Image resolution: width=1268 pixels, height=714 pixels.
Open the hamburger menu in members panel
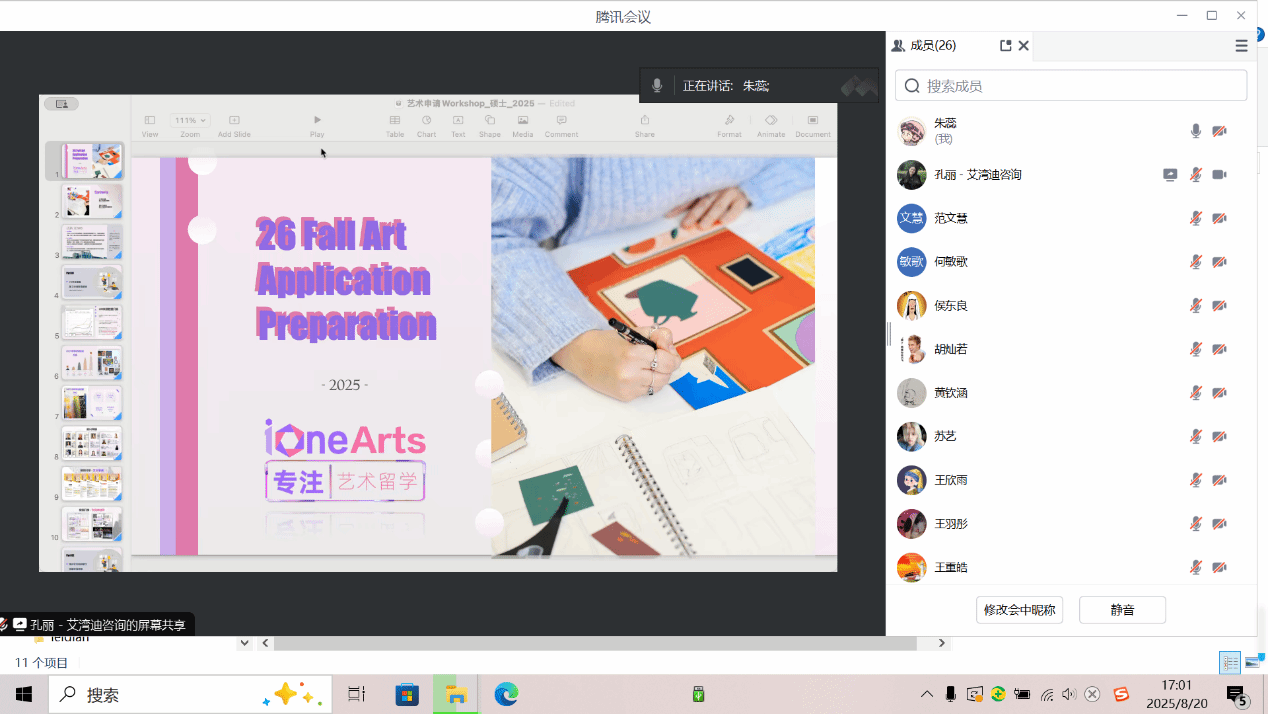pos(1241,46)
